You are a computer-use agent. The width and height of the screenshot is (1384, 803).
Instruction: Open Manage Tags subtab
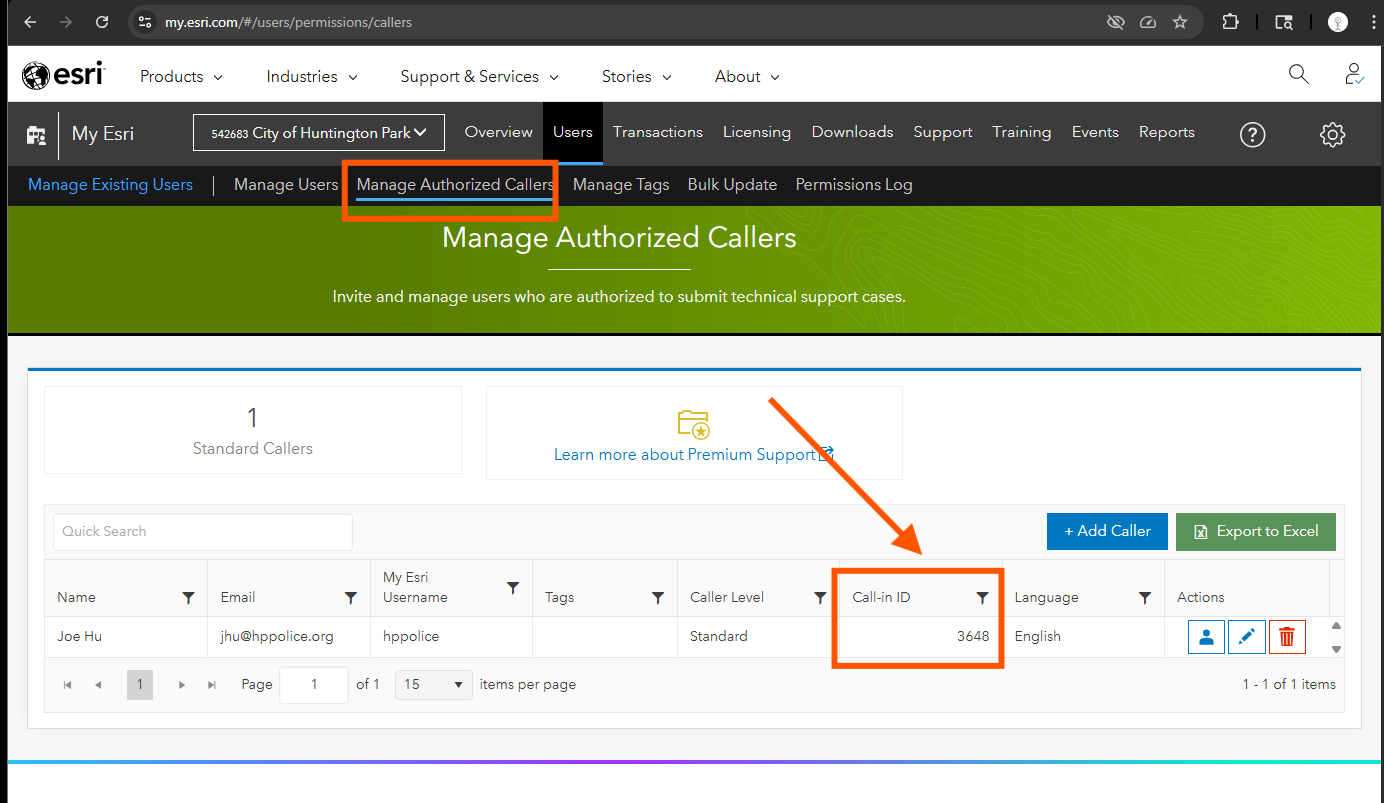point(621,184)
